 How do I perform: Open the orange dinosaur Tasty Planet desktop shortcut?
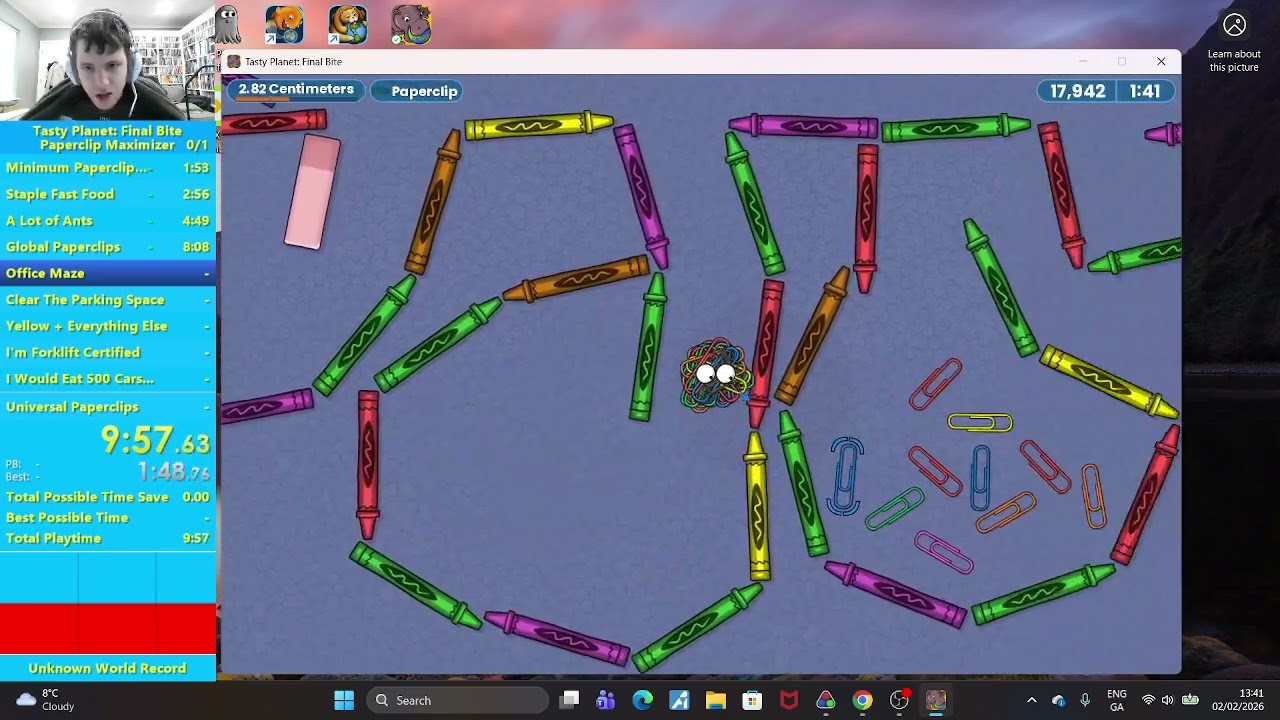pyautogui.click(x=284, y=25)
